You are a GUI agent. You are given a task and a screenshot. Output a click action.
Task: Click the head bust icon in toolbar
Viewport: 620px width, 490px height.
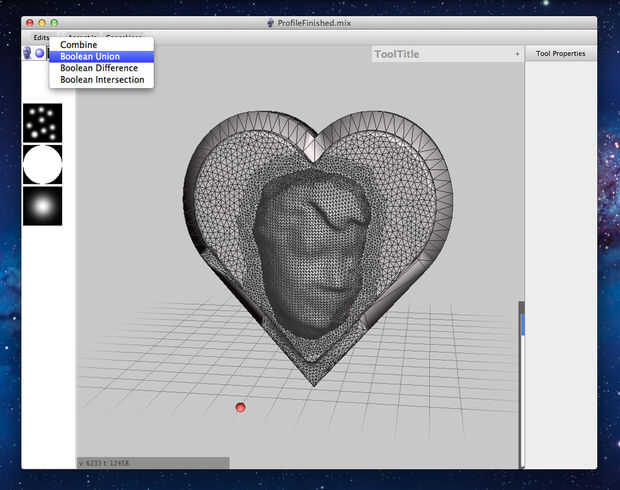point(28,53)
